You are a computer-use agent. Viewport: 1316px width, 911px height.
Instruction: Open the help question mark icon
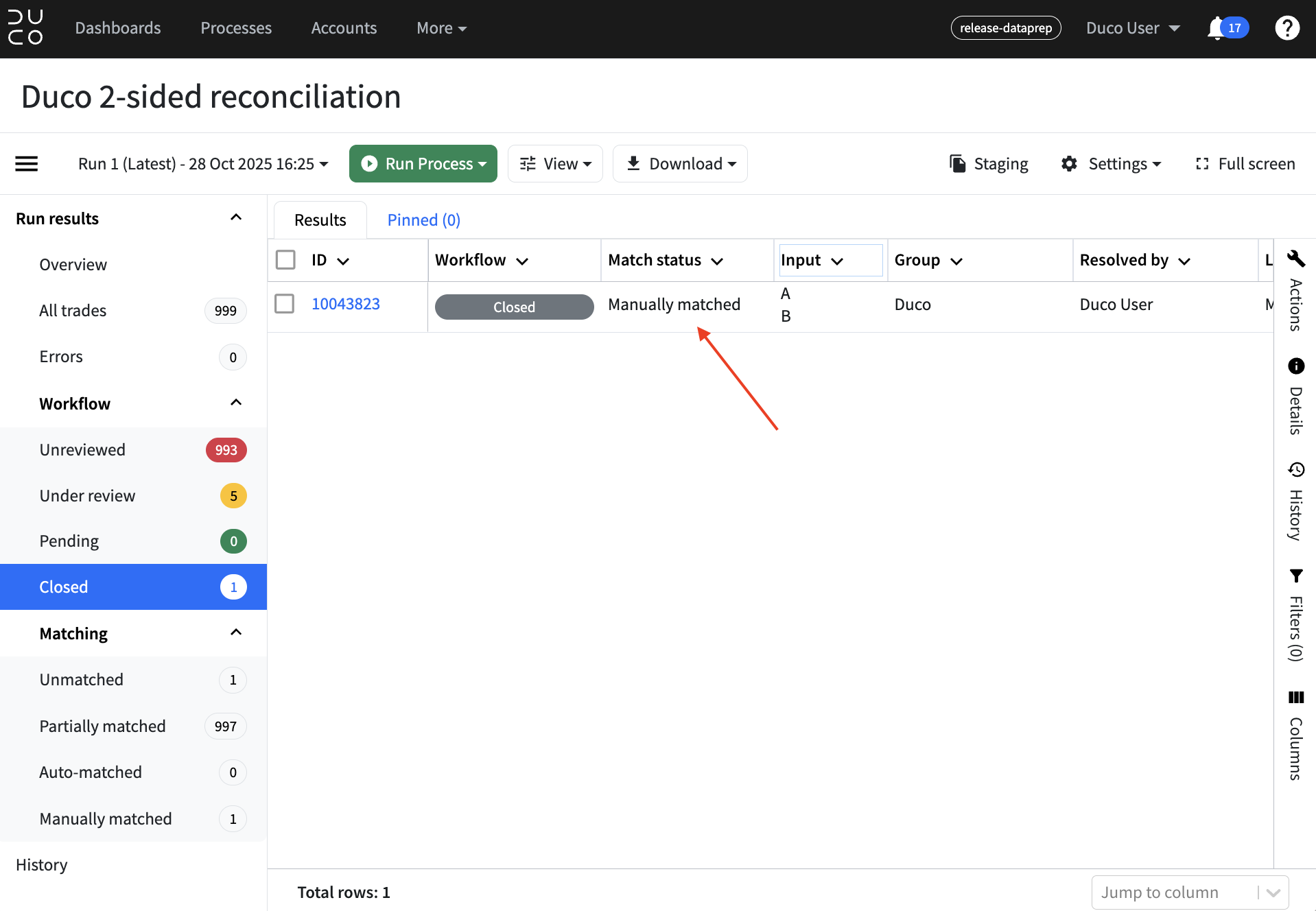click(1287, 28)
